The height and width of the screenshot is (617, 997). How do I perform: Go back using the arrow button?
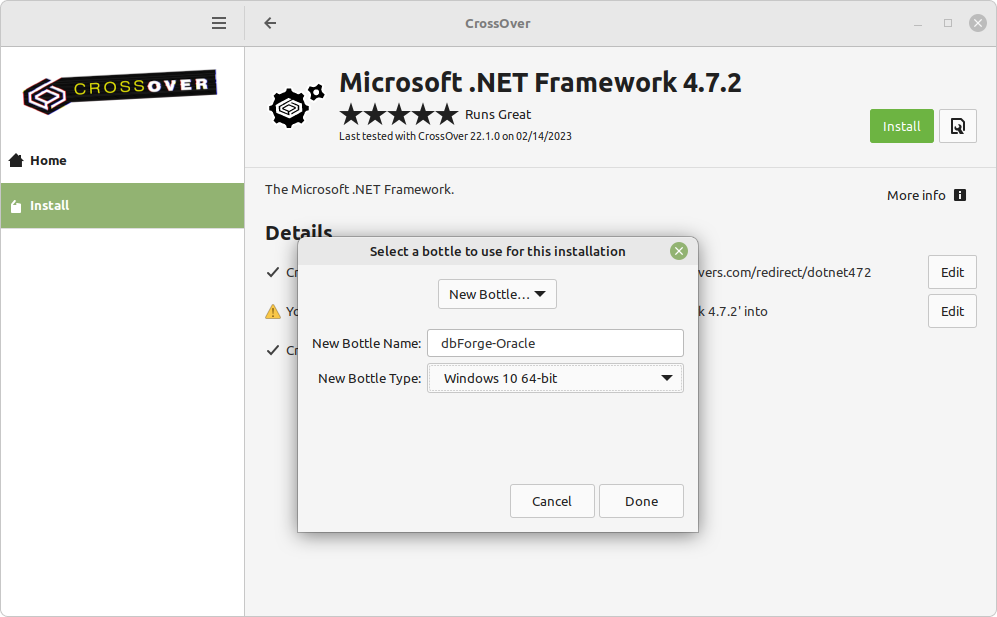pyautogui.click(x=270, y=24)
